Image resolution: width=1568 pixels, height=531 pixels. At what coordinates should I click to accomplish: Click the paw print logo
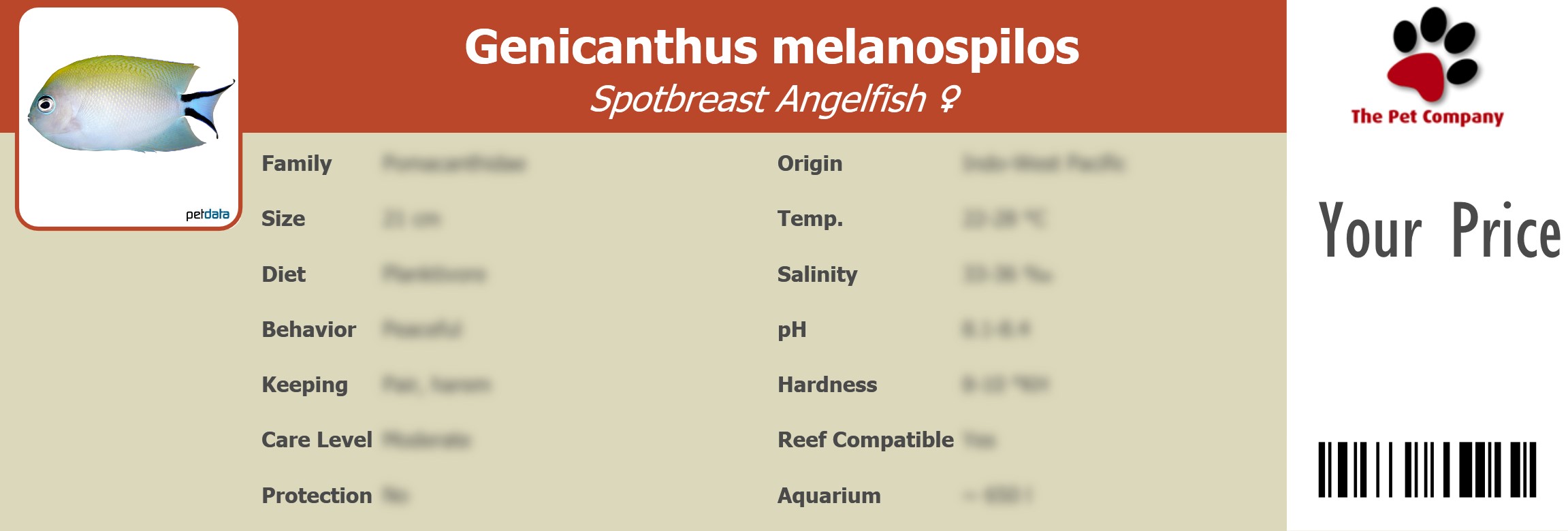tap(1433, 54)
